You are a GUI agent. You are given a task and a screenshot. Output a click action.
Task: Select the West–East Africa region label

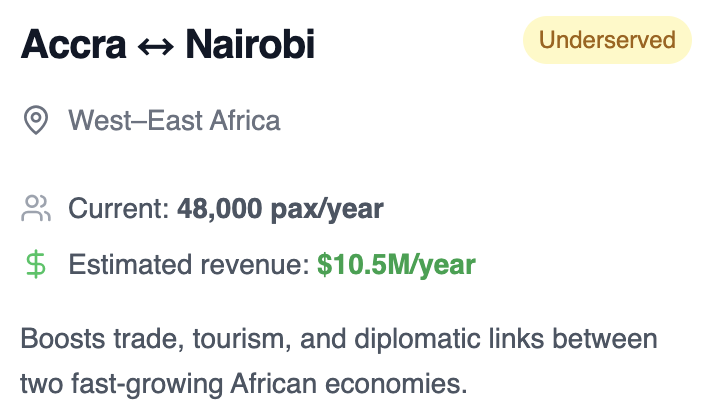(174, 120)
